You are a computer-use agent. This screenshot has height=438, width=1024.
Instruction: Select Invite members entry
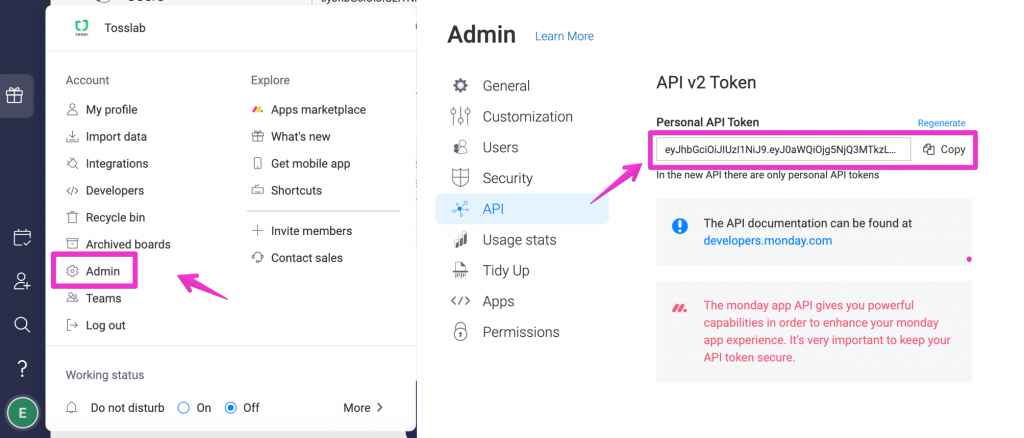(x=312, y=230)
